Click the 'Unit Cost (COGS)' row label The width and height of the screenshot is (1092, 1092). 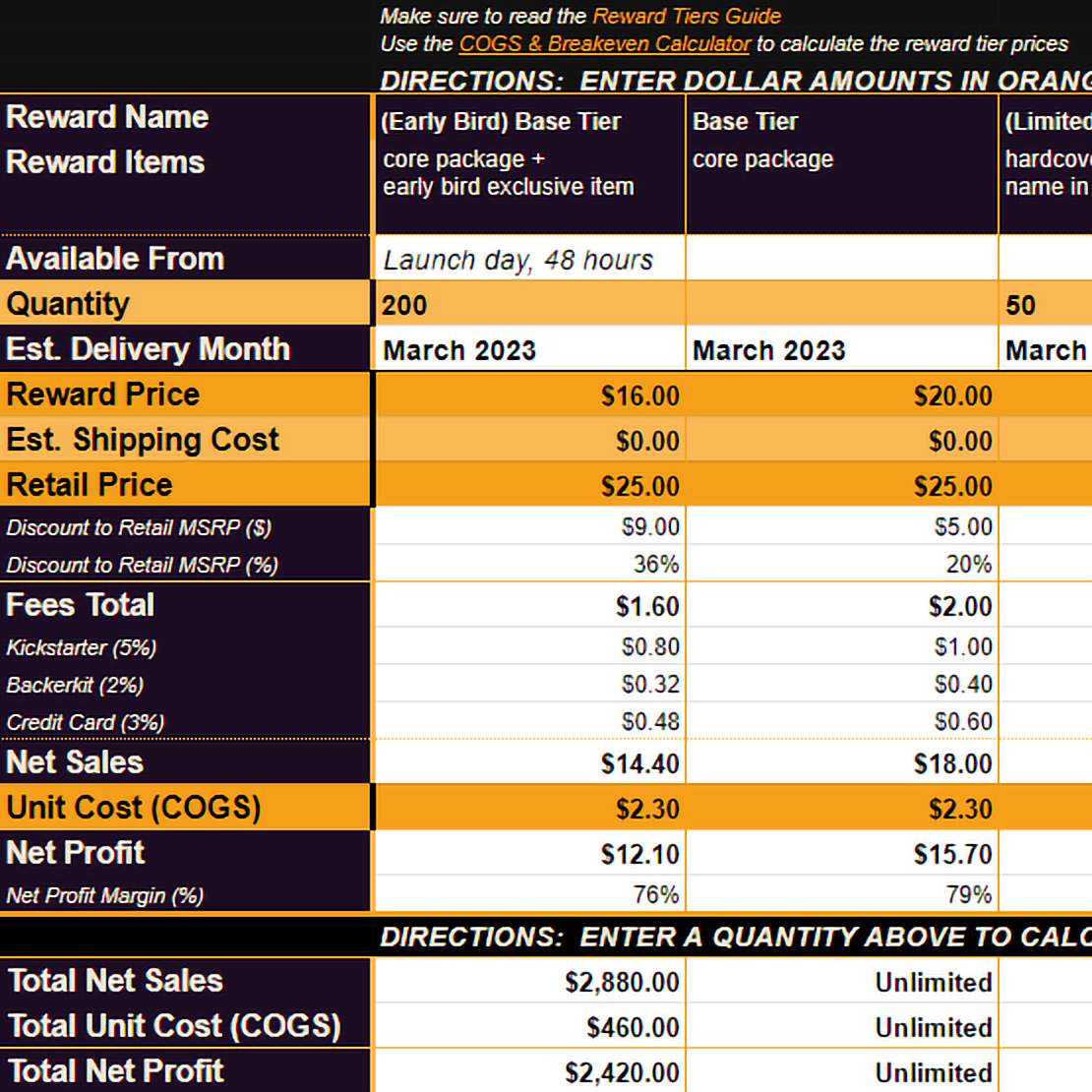[134, 808]
